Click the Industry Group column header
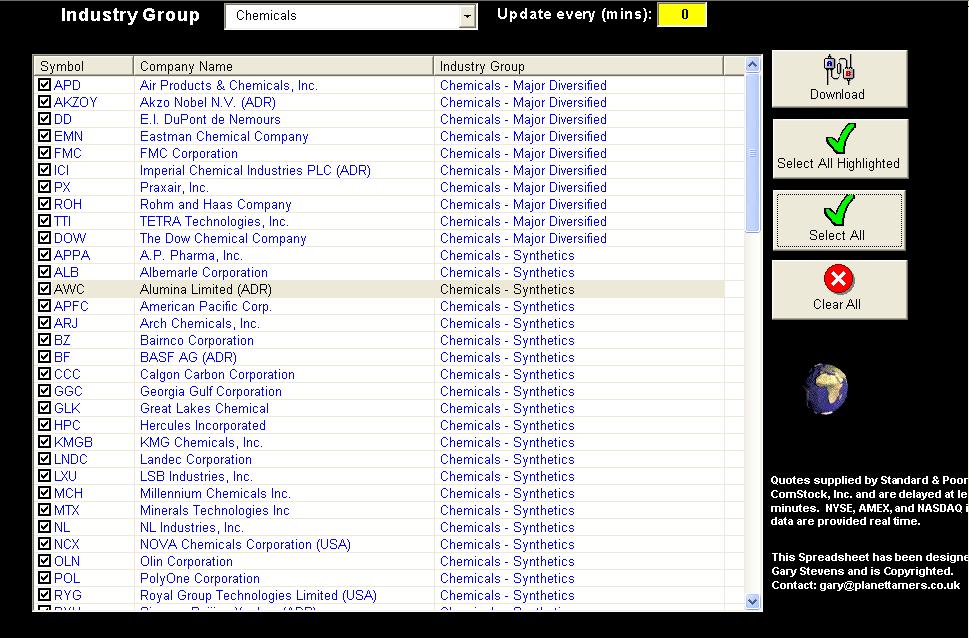Image resolution: width=969 pixels, height=638 pixels. (x=578, y=67)
